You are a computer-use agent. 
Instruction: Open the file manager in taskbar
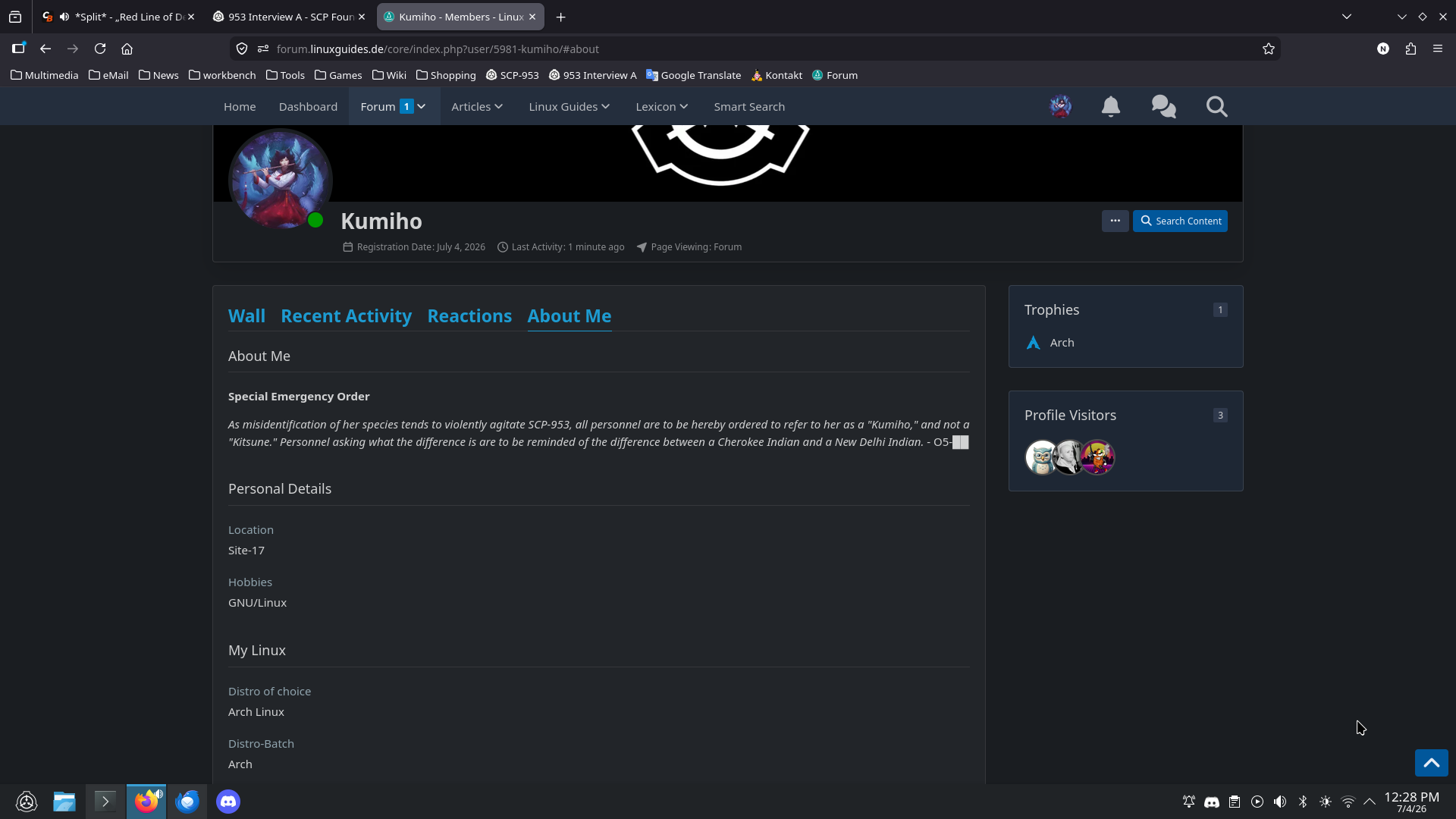click(x=64, y=802)
